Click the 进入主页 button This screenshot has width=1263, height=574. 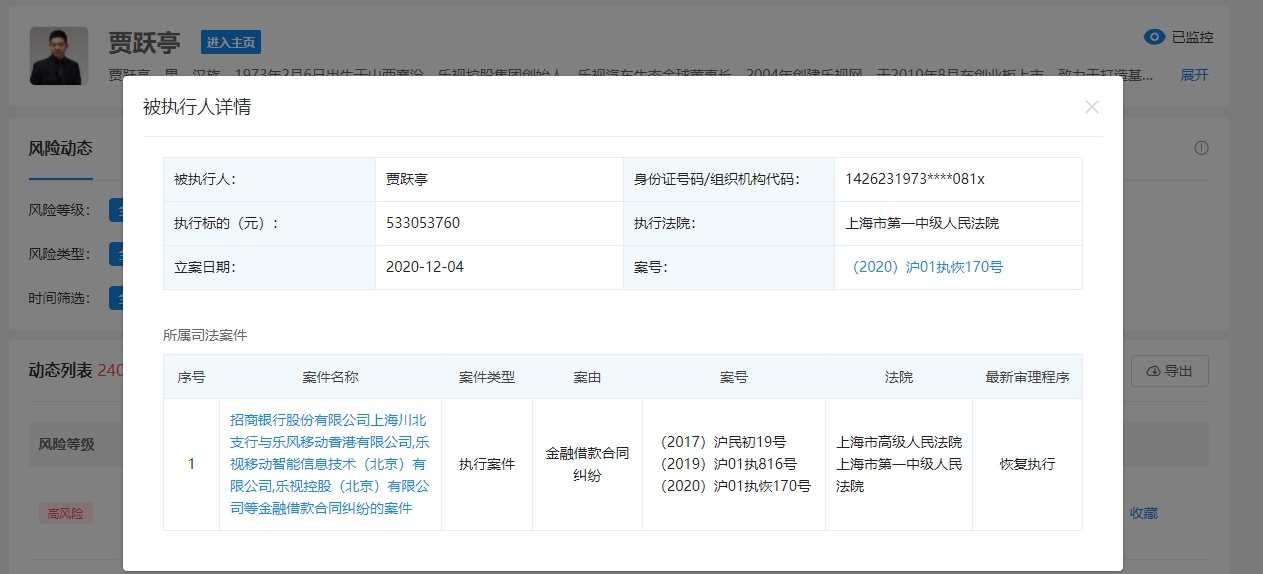pos(230,42)
